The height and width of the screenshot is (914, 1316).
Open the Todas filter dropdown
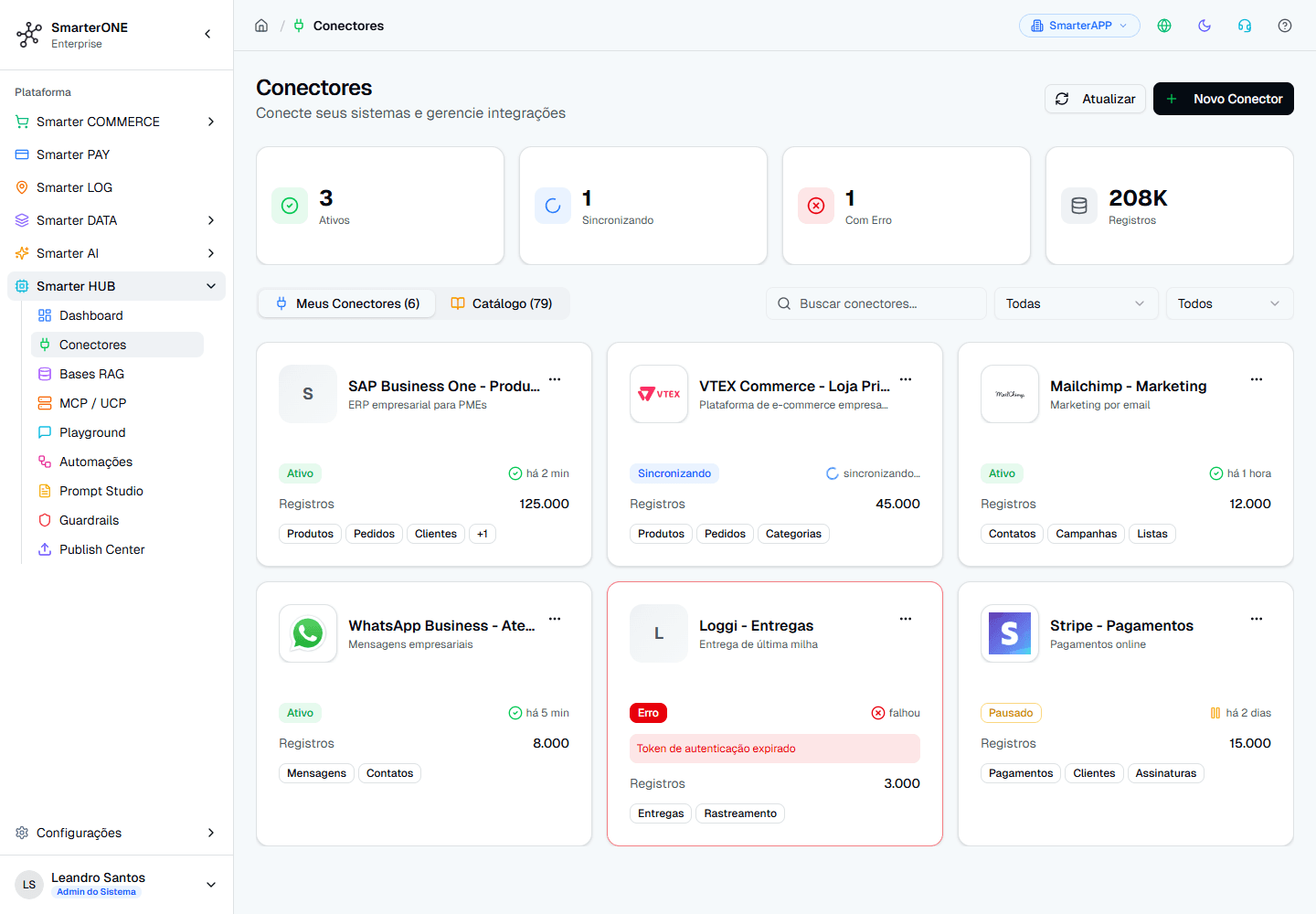coord(1076,303)
